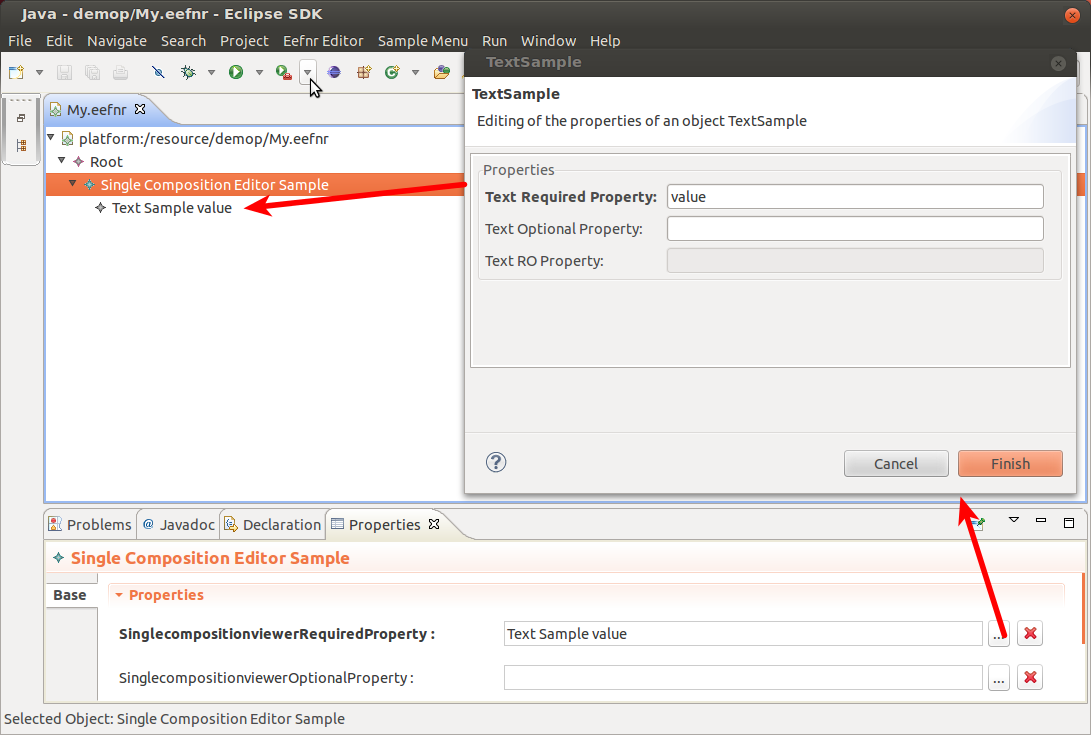Screen dimensions: 1091x735
Task: Open the Edit menu
Action: [59, 41]
